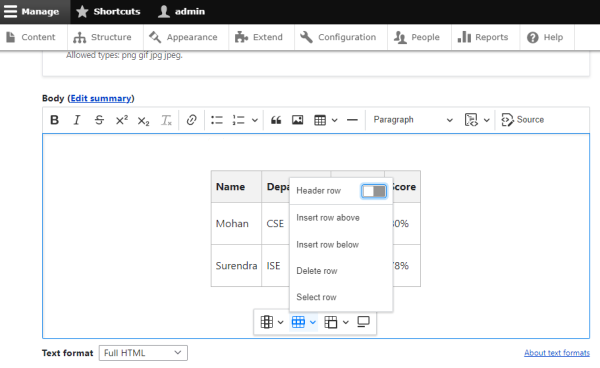Choose Insert row below
Image resolution: width=600 pixels, height=368 pixels.
[x=341, y=244]
